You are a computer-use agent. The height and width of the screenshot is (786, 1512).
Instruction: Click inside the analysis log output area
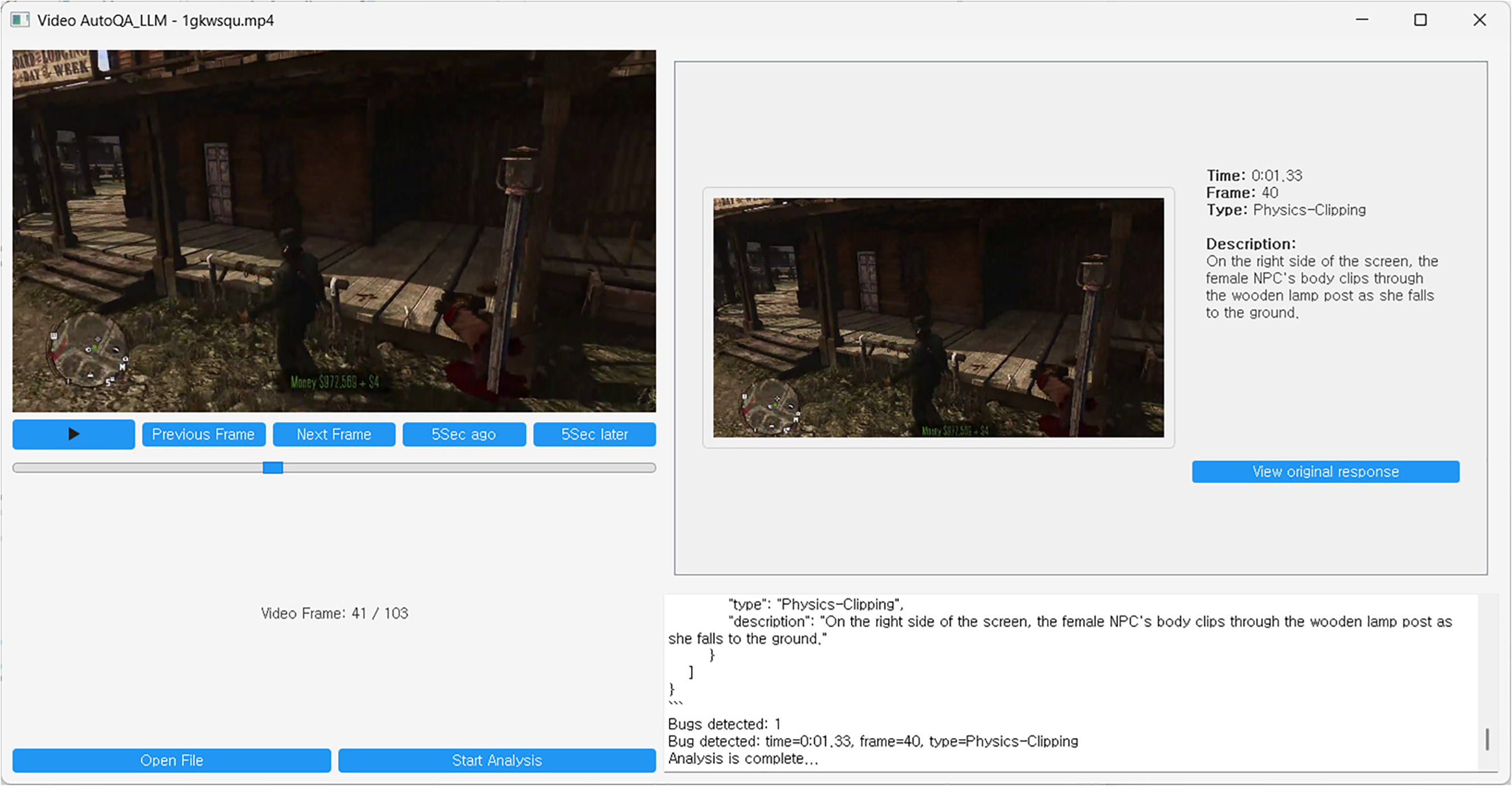1057,681
